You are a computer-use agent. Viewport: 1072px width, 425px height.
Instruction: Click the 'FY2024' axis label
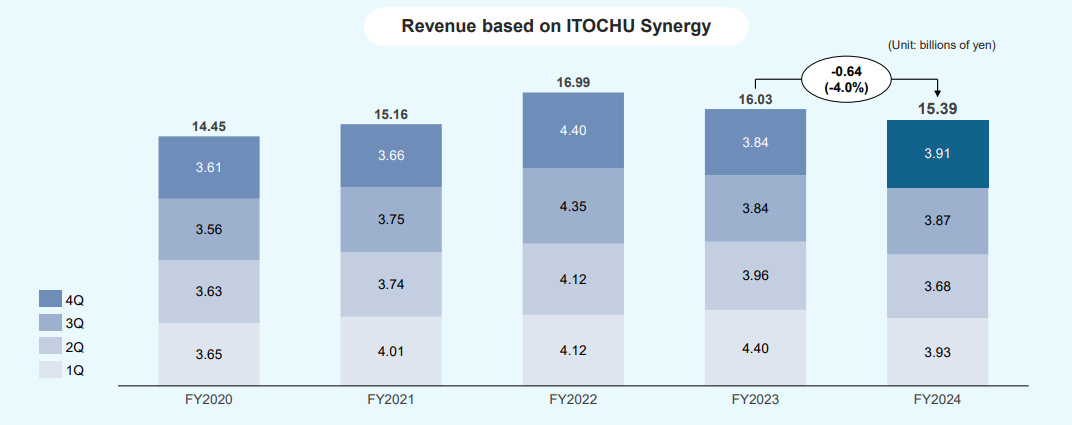pos(937,401)
